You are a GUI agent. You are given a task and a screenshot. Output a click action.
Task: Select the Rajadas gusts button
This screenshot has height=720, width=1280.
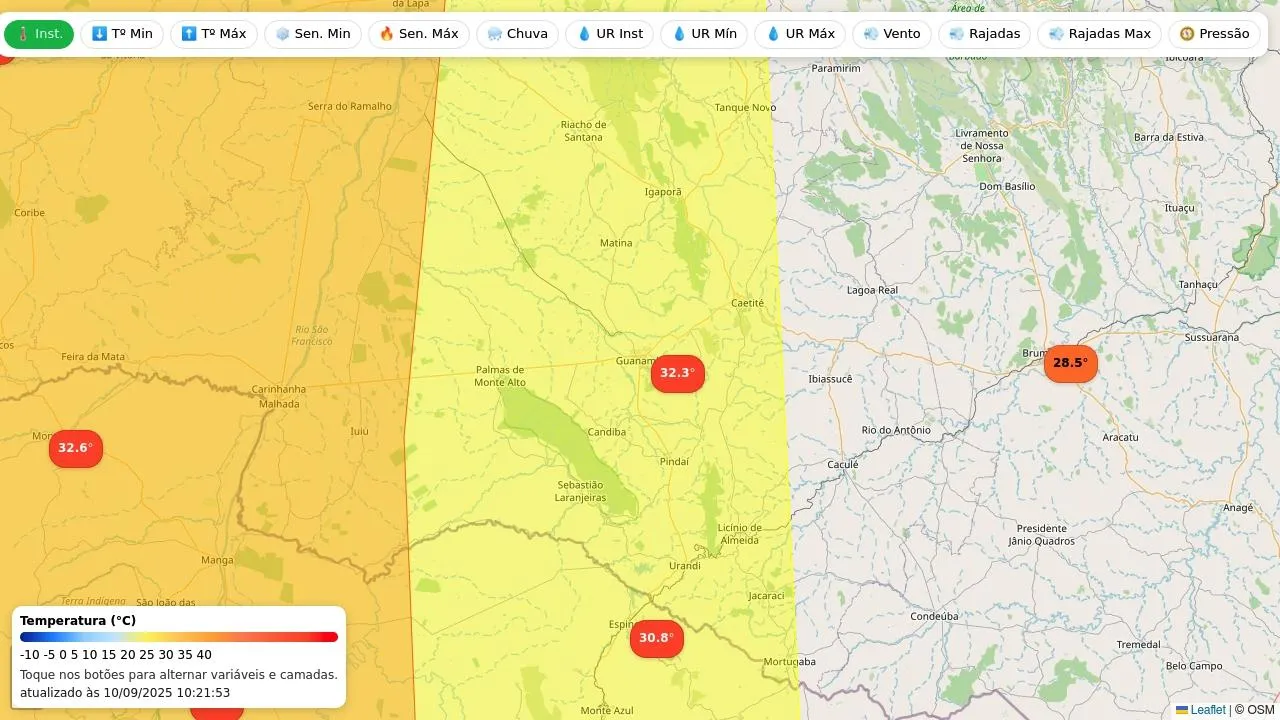click(x=985, y=34)
